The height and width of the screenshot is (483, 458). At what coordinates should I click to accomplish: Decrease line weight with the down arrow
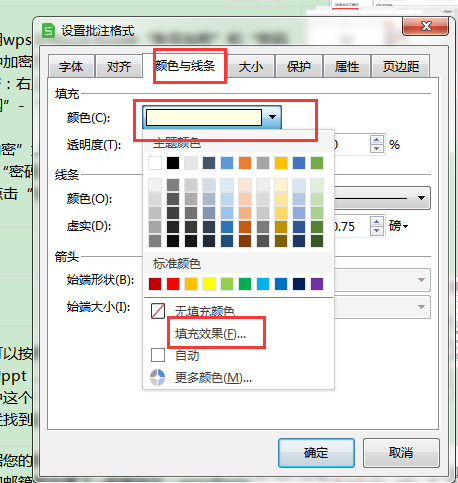(x=377, y=230)
